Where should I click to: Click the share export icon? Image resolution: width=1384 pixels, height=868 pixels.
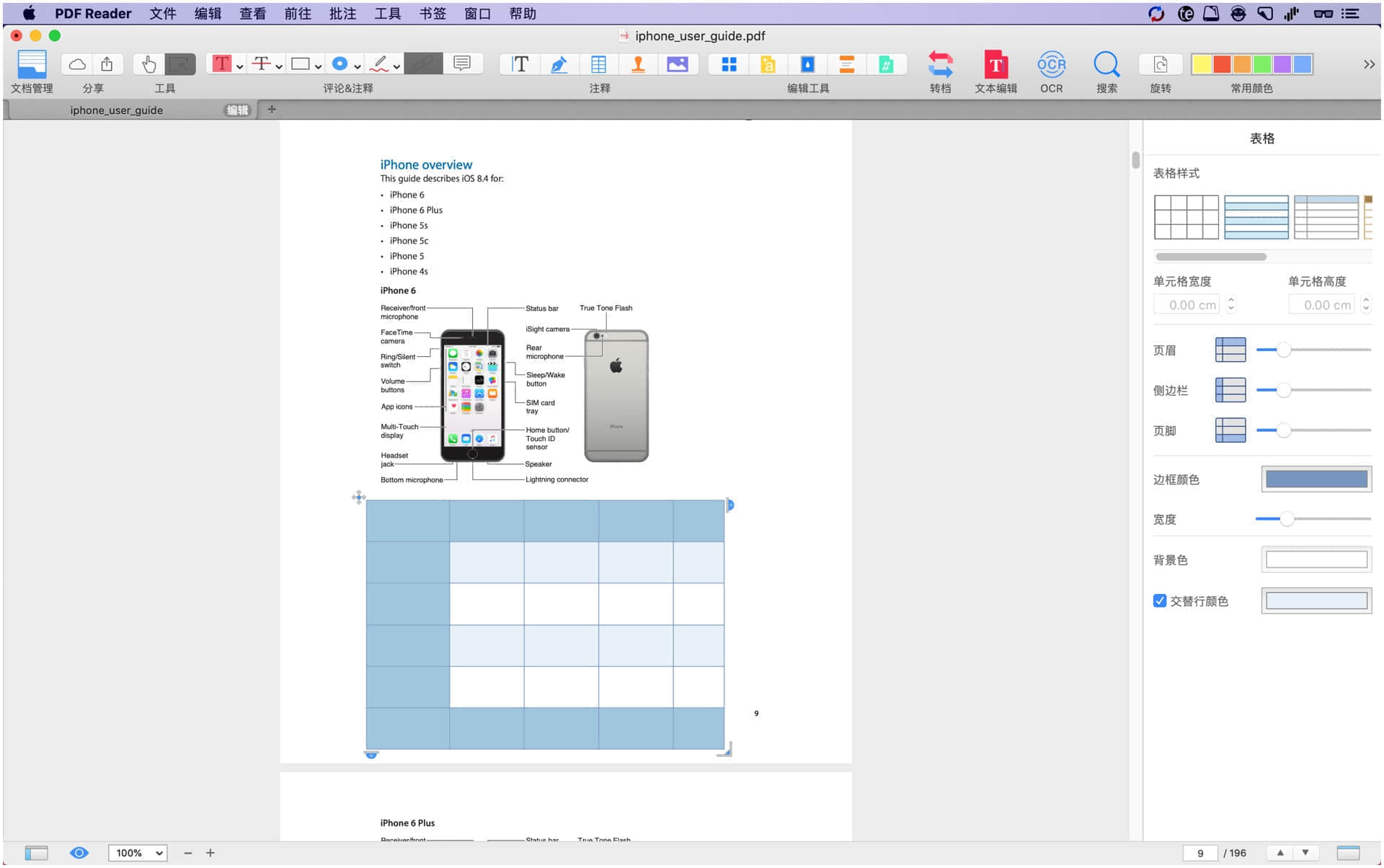(x=107, y=64)
